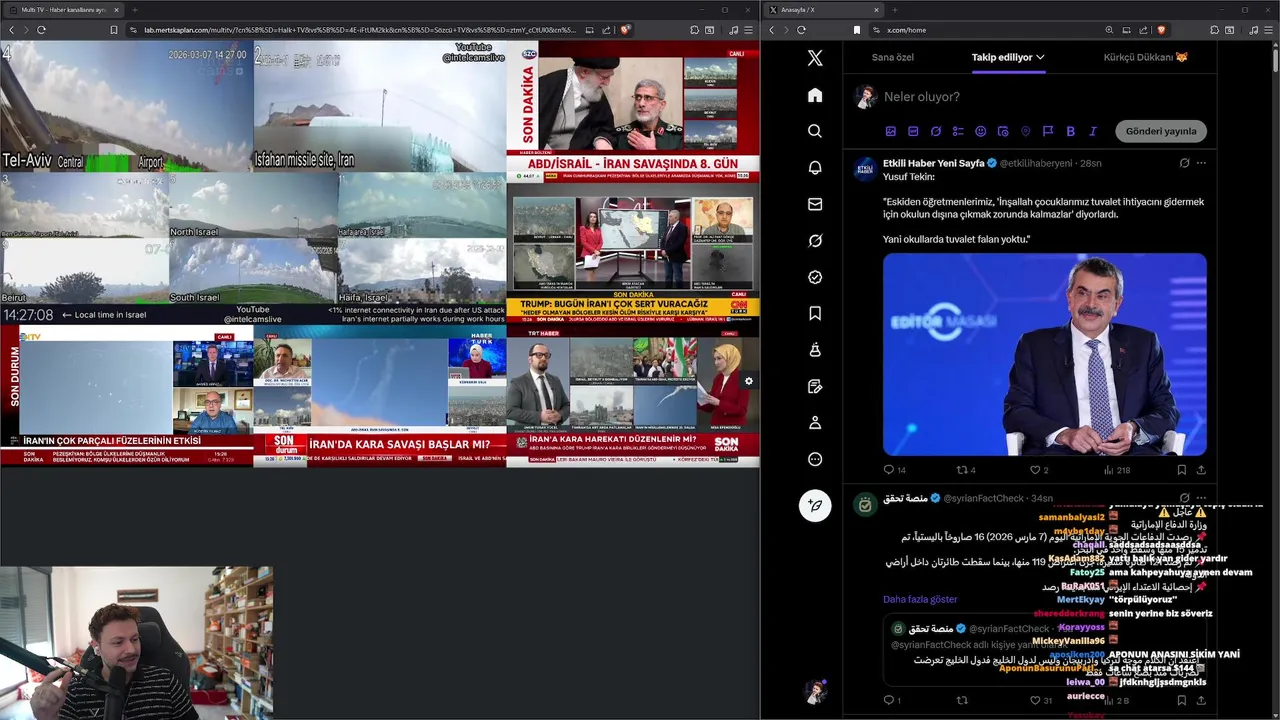Open the TRT Haber stream tile
Viewport: 1280px width, 720px height.
point(633,396)
